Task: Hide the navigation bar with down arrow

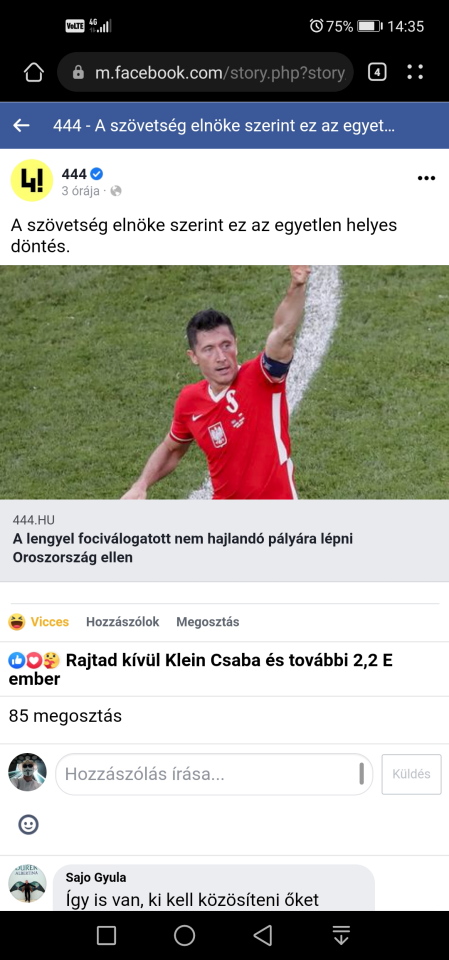Action: pyautogui.click(x=341, y=935)
